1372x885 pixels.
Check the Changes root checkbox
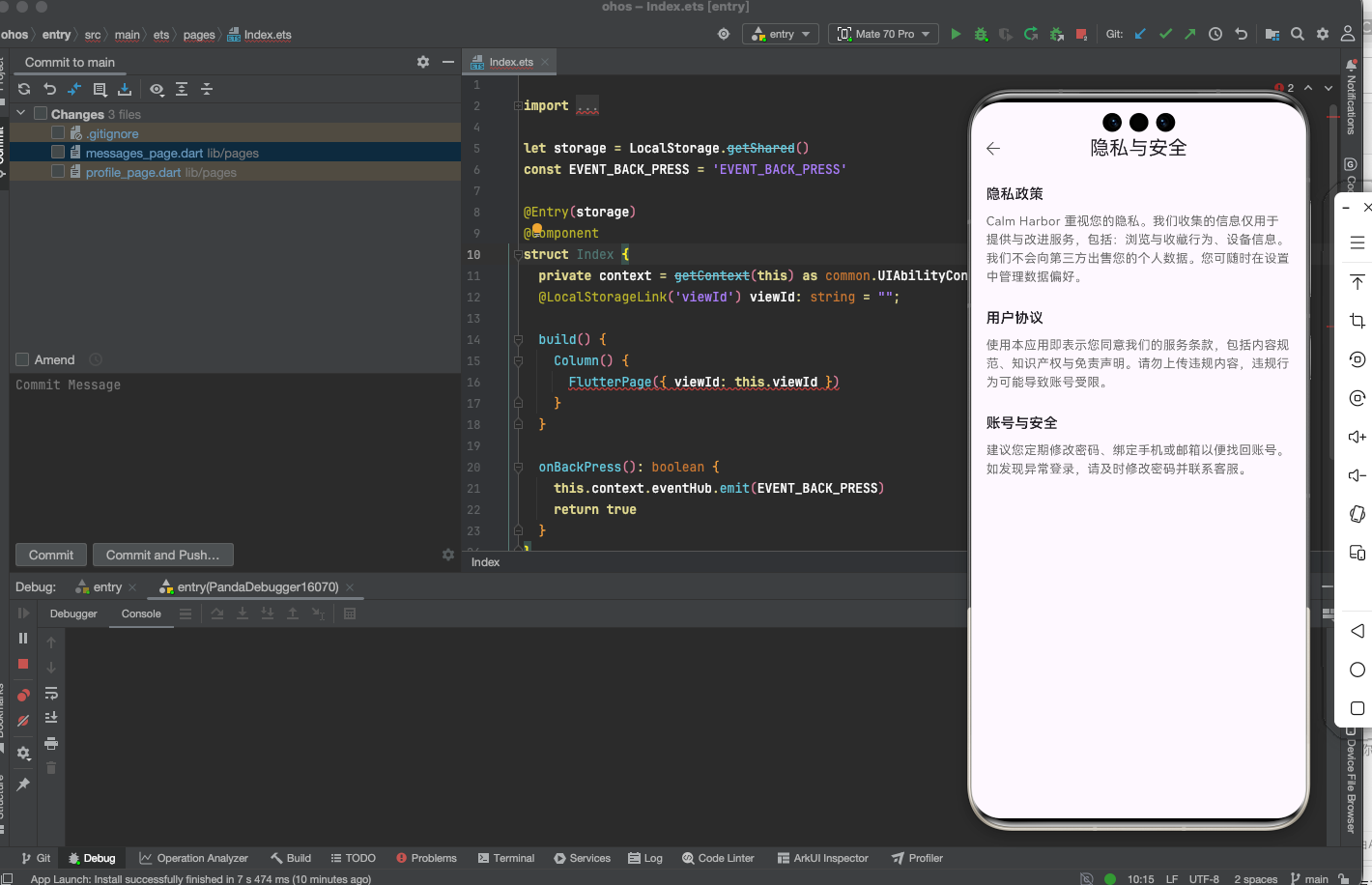click(x=41, y=114)
